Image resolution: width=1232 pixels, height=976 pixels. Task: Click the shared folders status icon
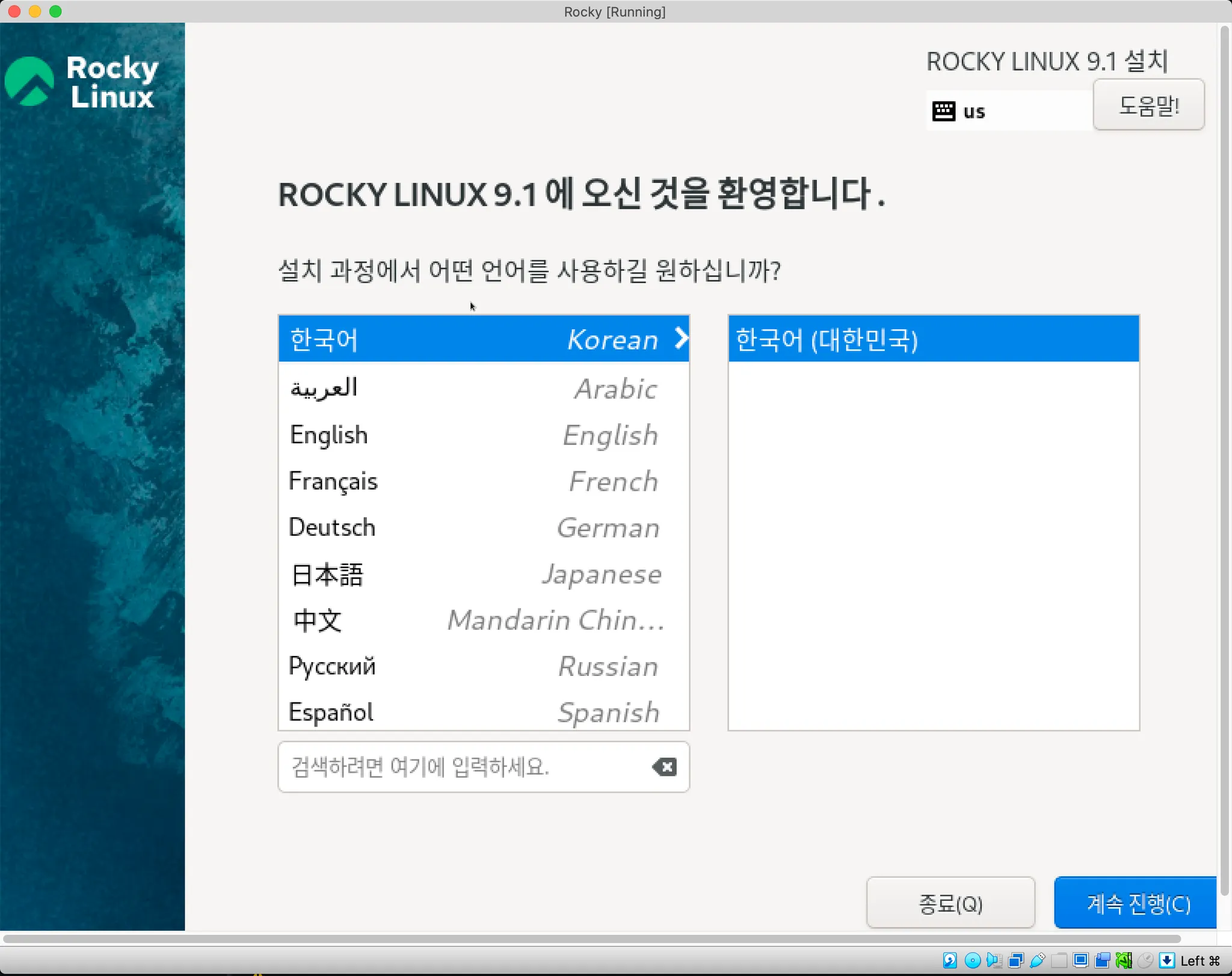(x=1059, y=960)
